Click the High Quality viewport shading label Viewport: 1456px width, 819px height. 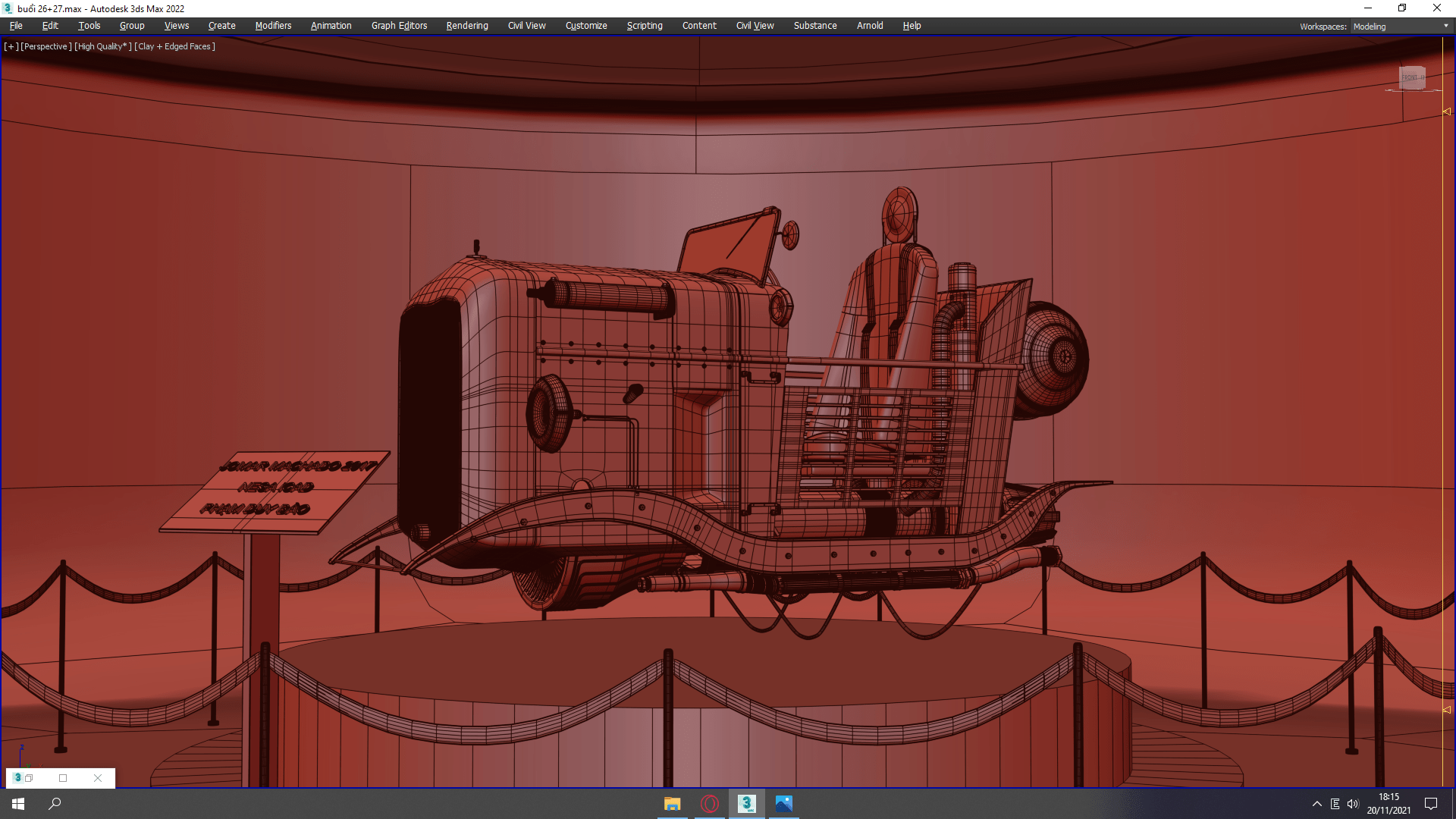pyautogui.click(x=102, y=46)
